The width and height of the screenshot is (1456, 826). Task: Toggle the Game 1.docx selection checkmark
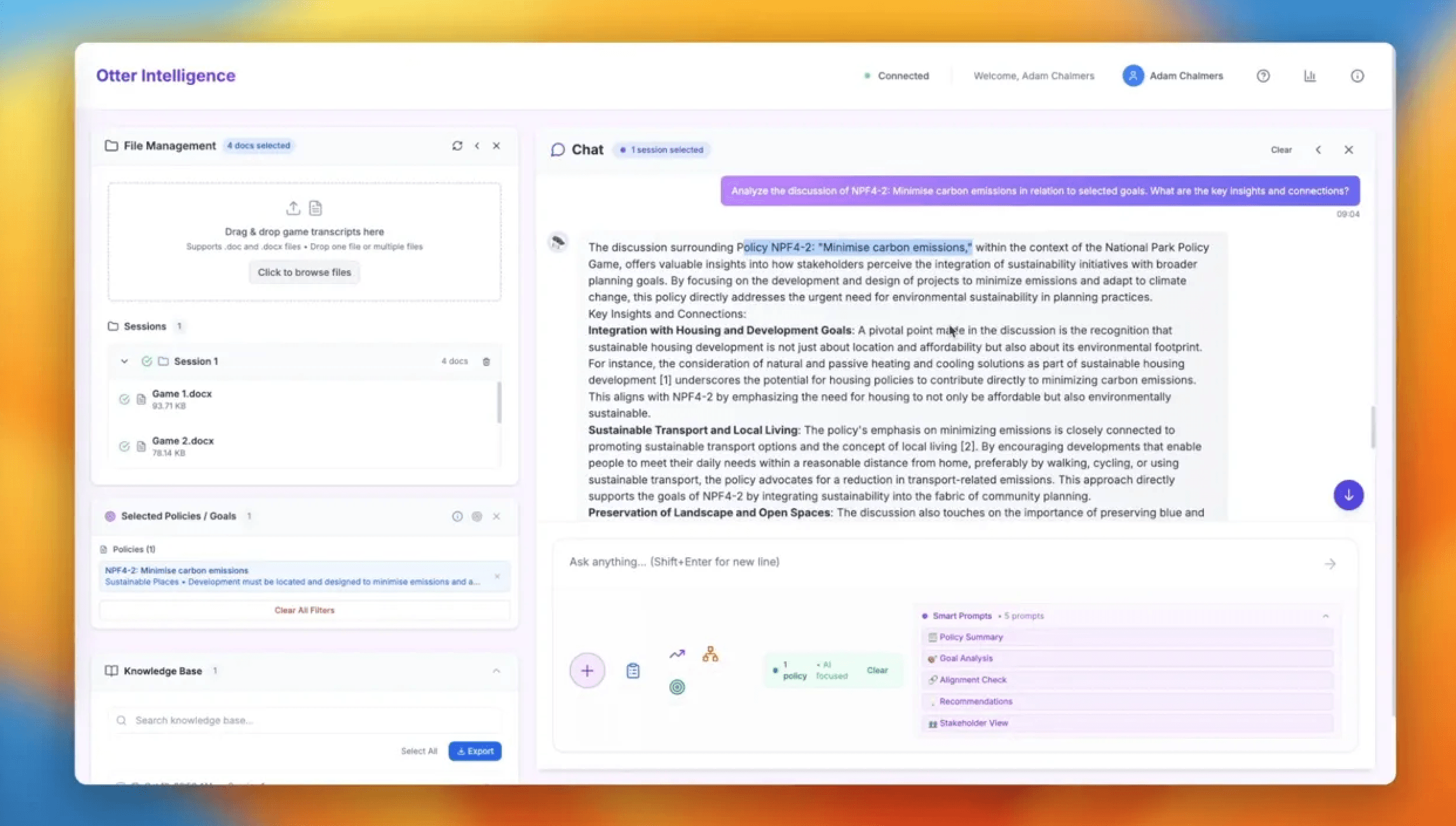point(124,399)
